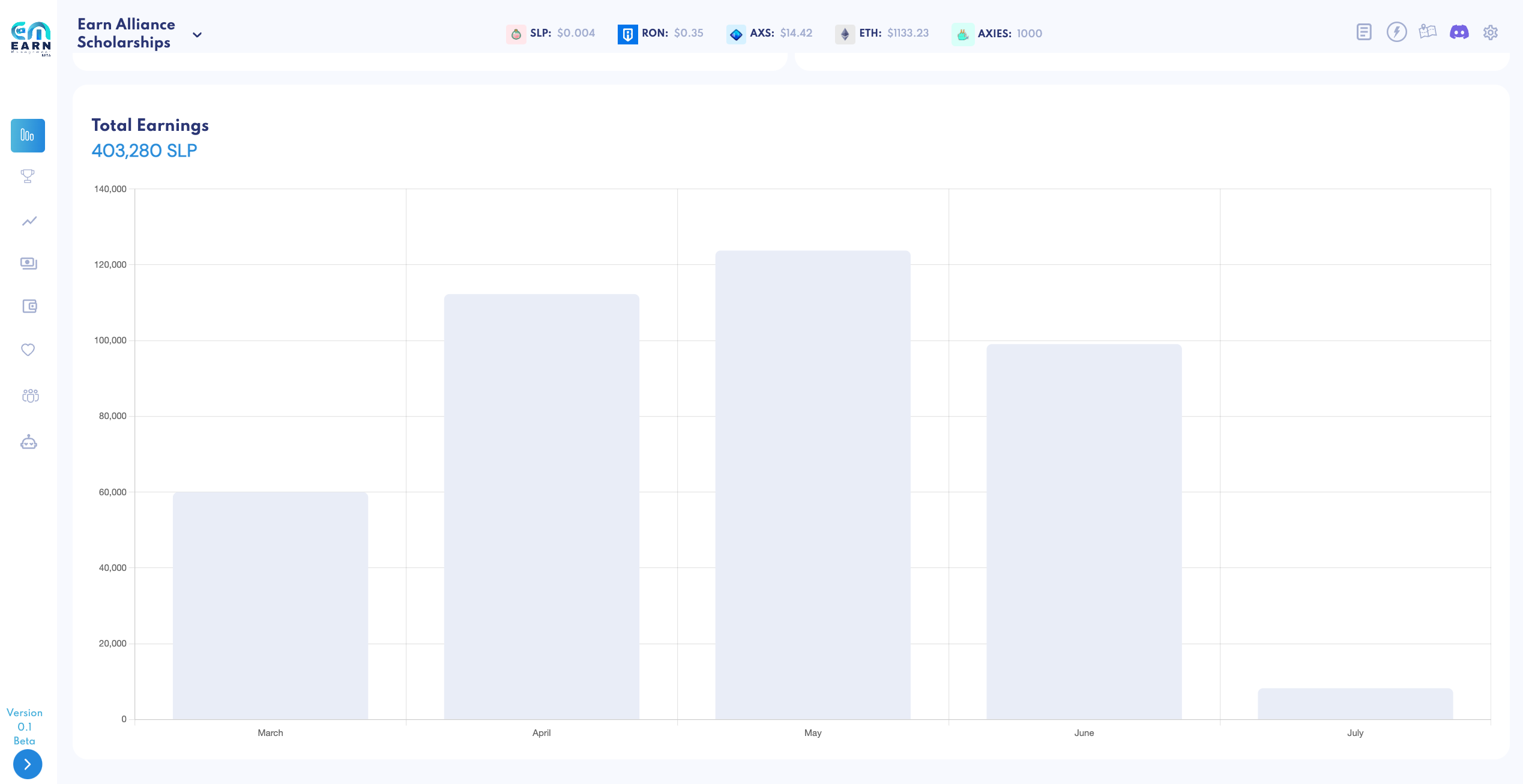The height and width of the screenshot is (784, 1523).
Task: Click the May axis label
Action: click(x=813, y=733)
